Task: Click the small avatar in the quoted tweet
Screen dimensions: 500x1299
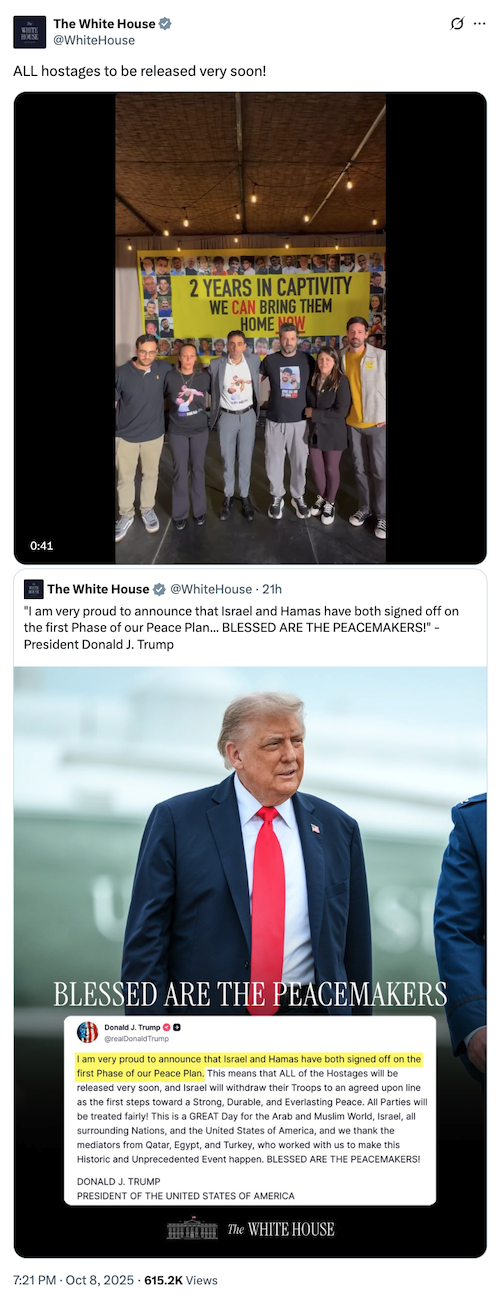Action: [x=33, y=589]
